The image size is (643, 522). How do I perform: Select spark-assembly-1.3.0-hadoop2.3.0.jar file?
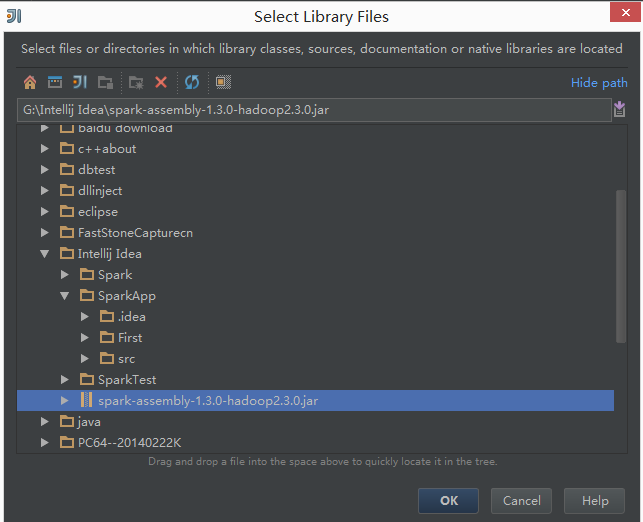[x=315, y=401]
